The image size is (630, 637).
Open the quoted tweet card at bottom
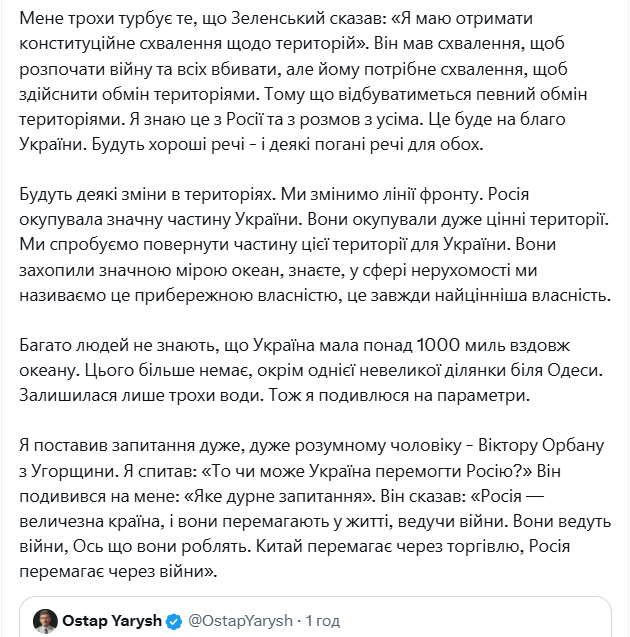click(x=315, y=617)
